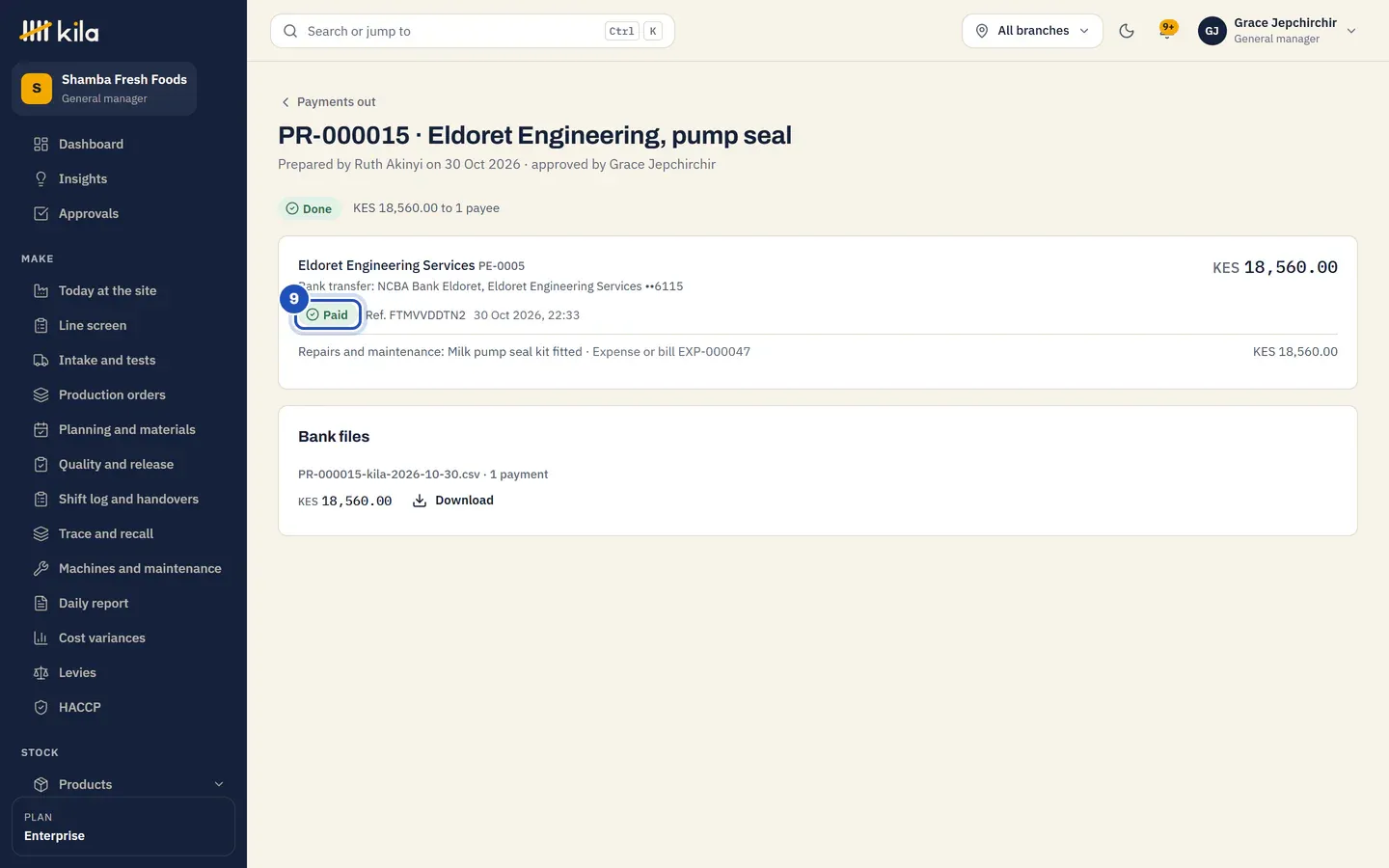
Task: Go back to Payments out
Action: click(328, 102)
